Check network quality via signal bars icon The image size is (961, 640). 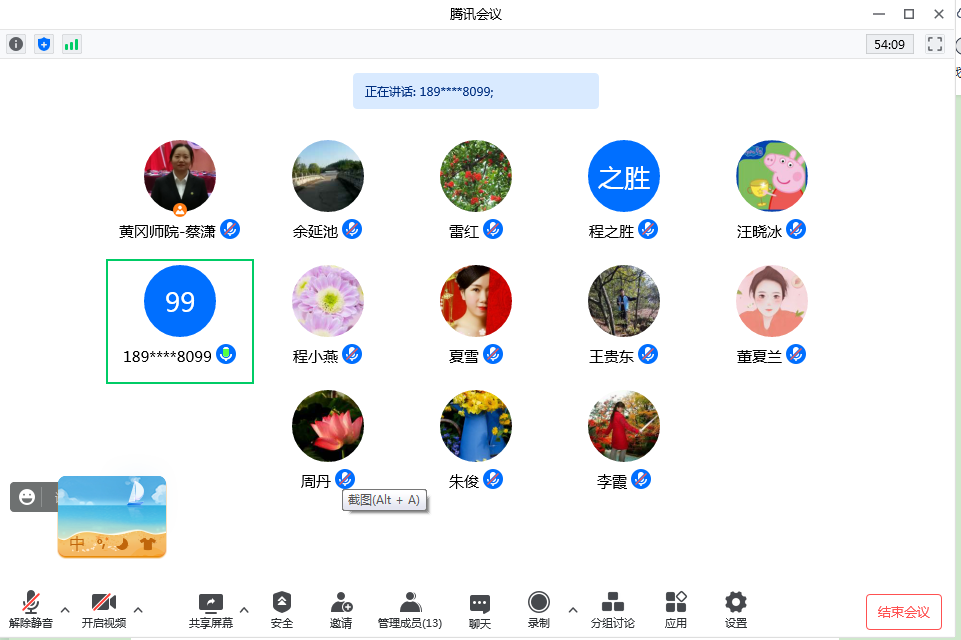point(71,44)
